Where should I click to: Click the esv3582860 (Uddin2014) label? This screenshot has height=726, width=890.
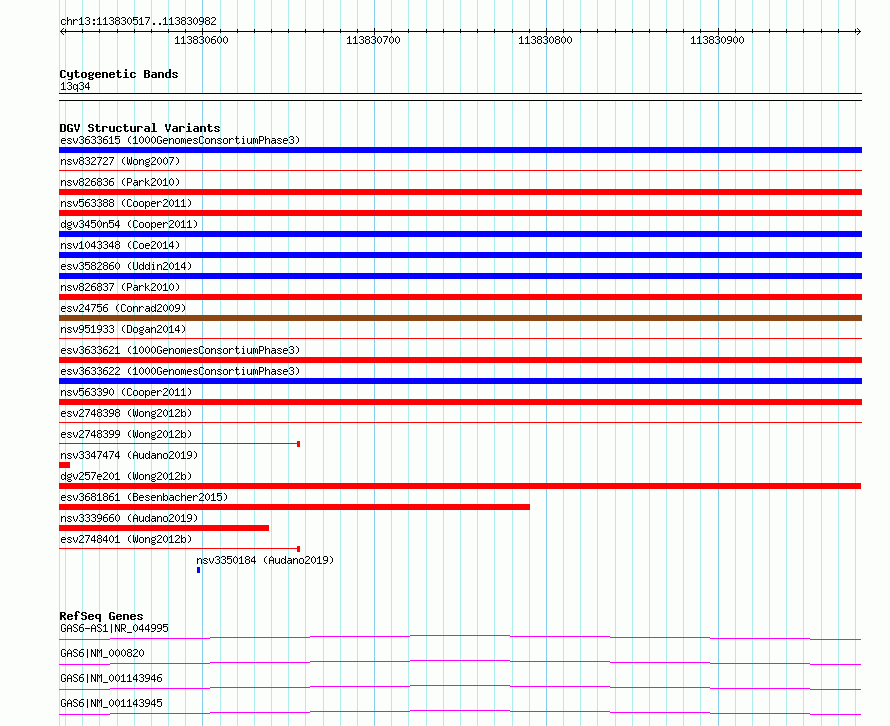126,266
